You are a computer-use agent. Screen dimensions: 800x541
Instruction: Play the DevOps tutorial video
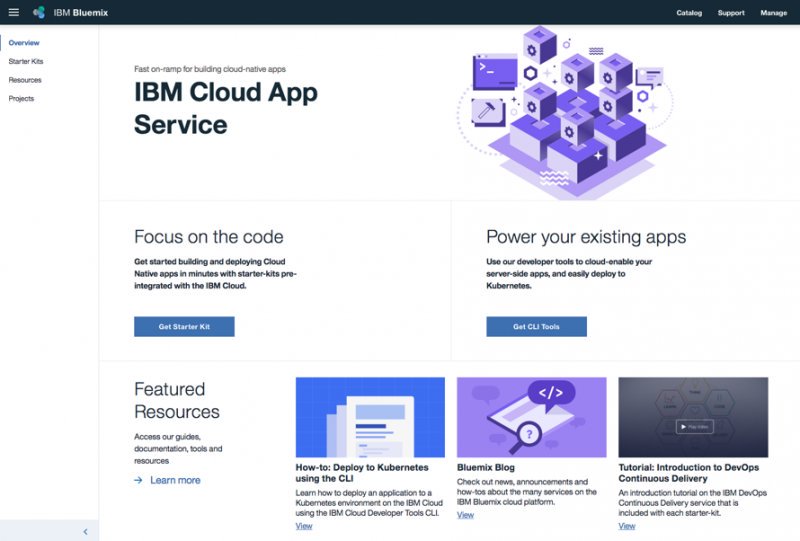(x=694, y=427)
